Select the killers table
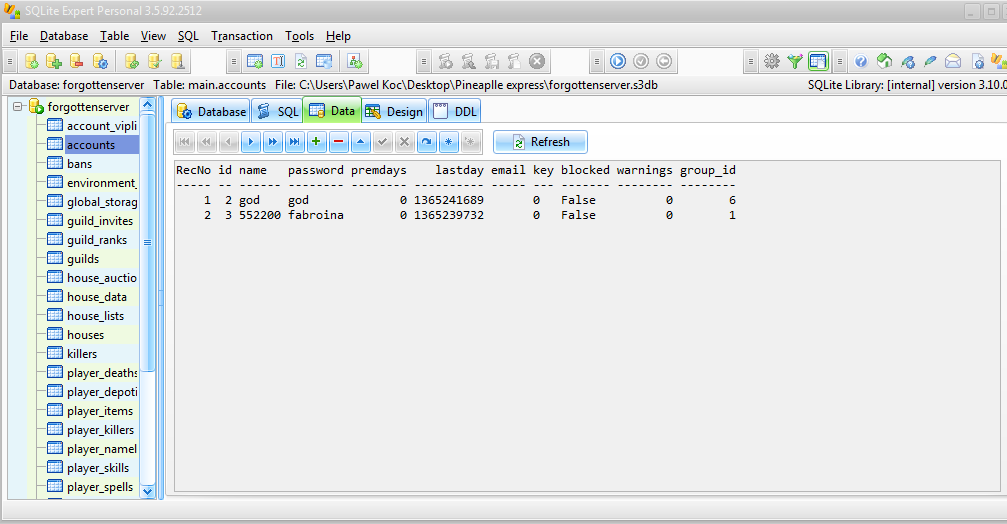The height and width of the screenshot is (524, 1007). (82, 354)
